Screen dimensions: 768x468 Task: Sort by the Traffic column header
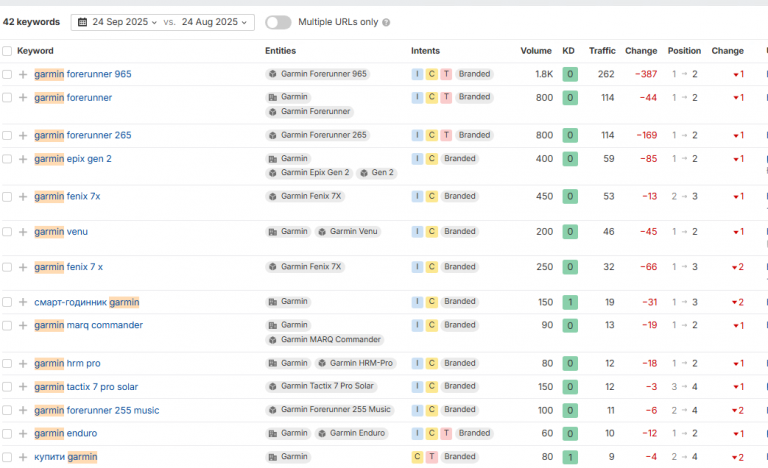point(602,51)
